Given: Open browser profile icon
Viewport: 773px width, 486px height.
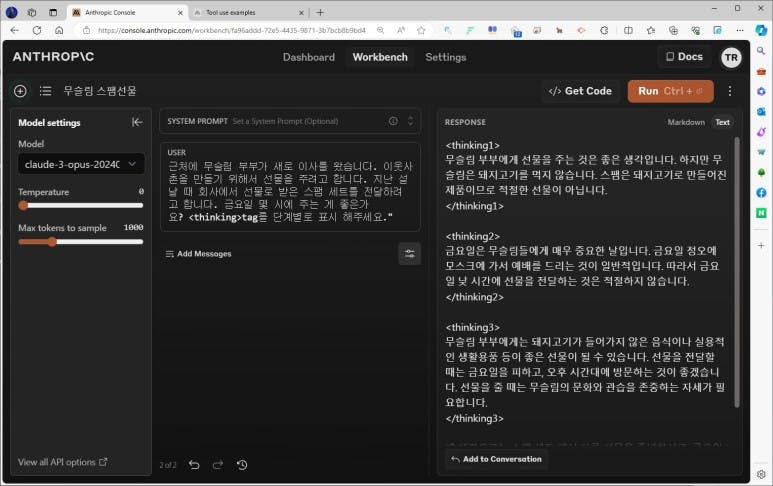Looking at the screenshot, I should (x=12, y=13).
